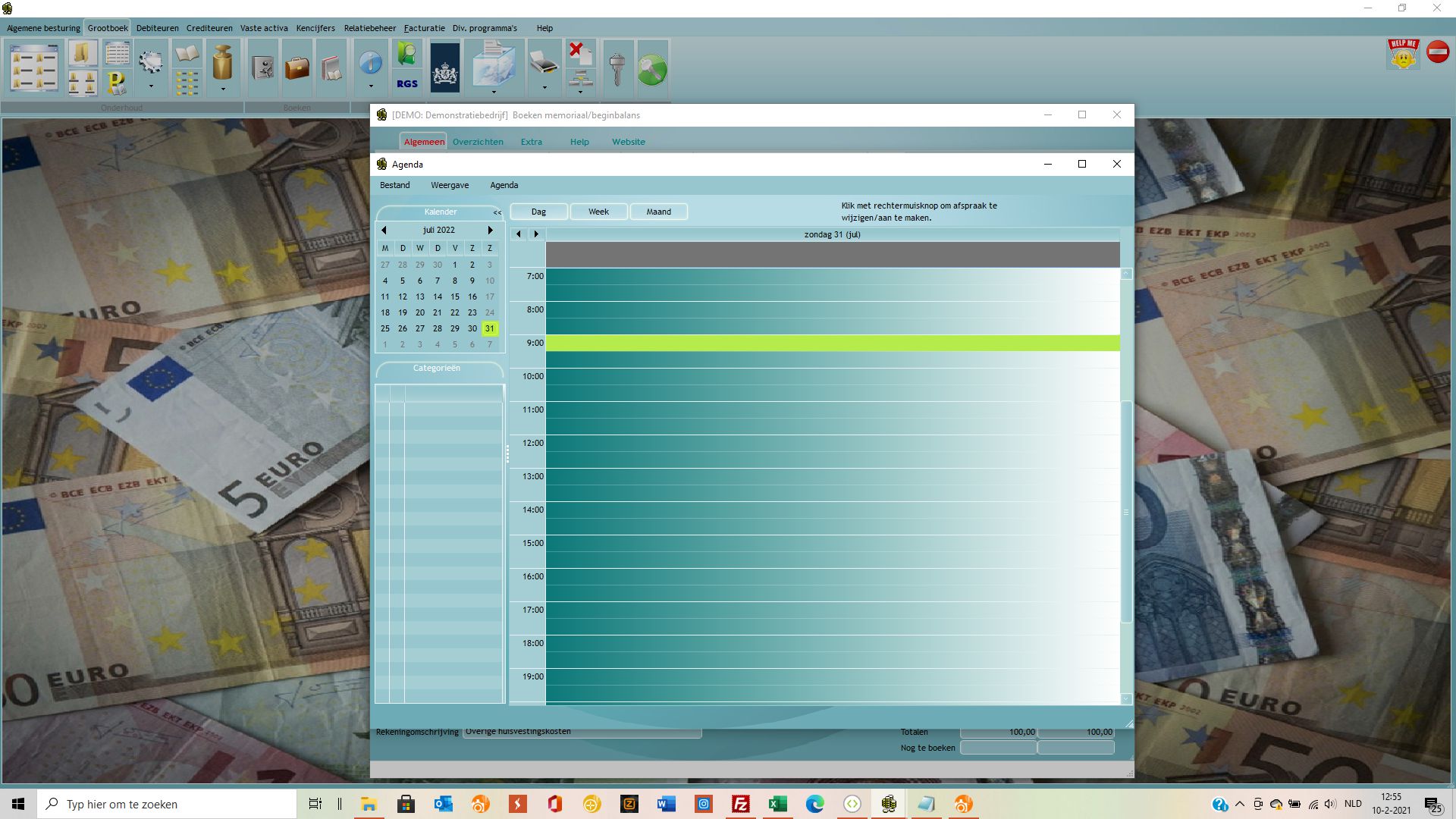
Task: Select 20 juli in the calendar
Action: (419, 312)
